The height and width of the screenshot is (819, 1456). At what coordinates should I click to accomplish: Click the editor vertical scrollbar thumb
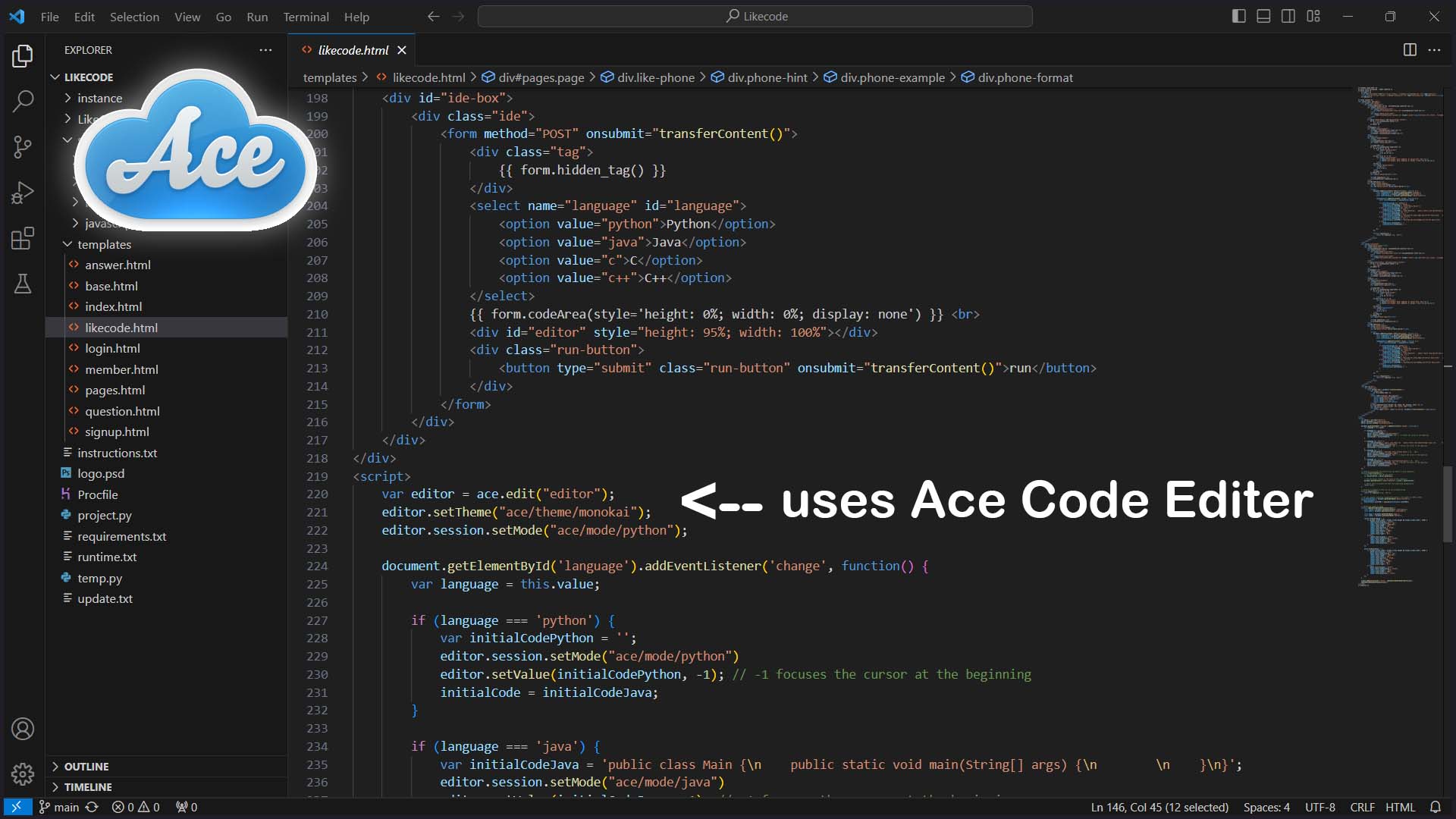(x=1448, y=504)
